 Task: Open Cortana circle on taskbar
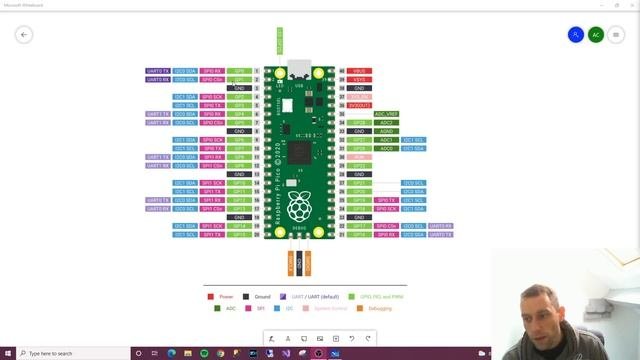click(138, 353)
